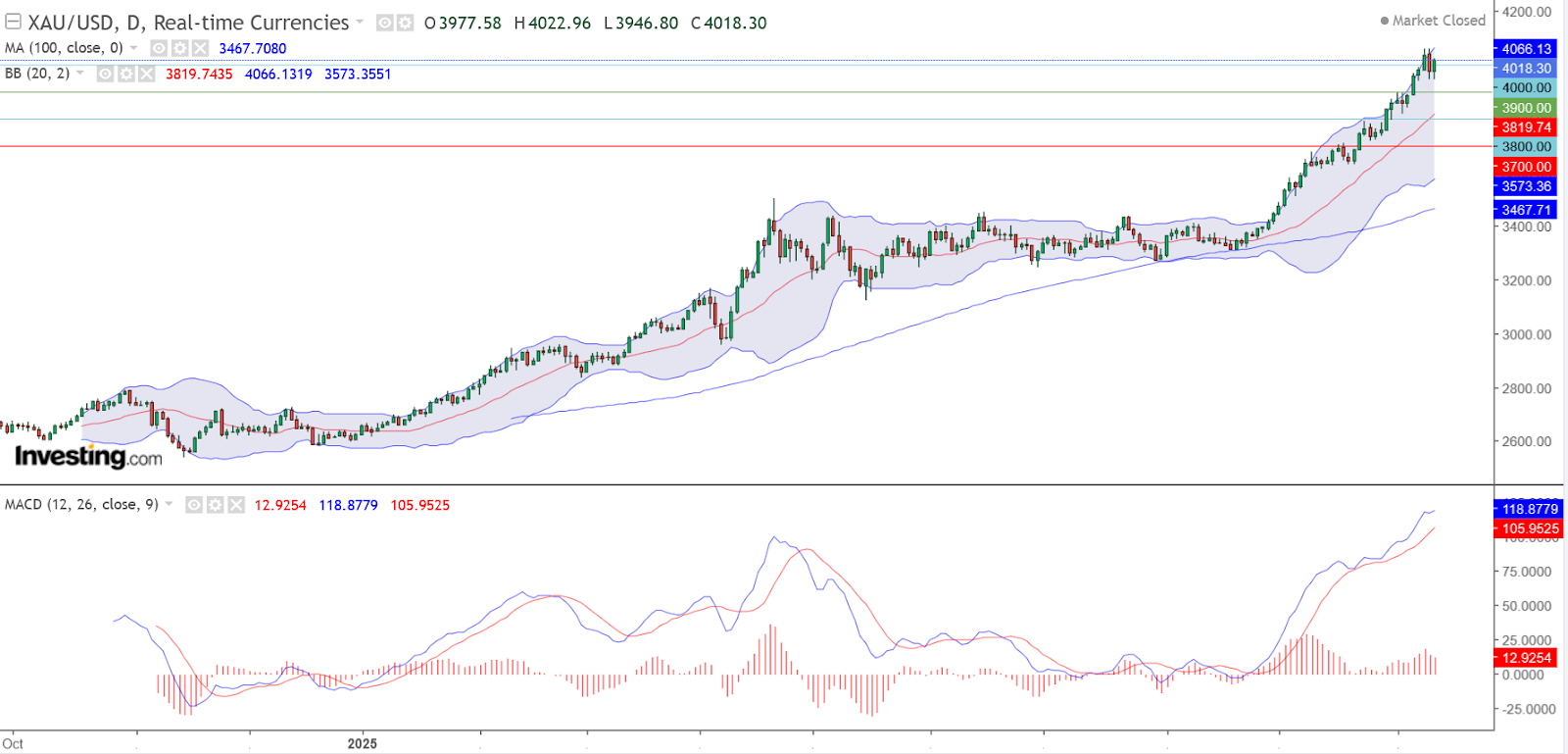This screenshot has height=754, width=1568.
Task: Open Bollinger Bands settings gear
Action: [x=125, y=74]
